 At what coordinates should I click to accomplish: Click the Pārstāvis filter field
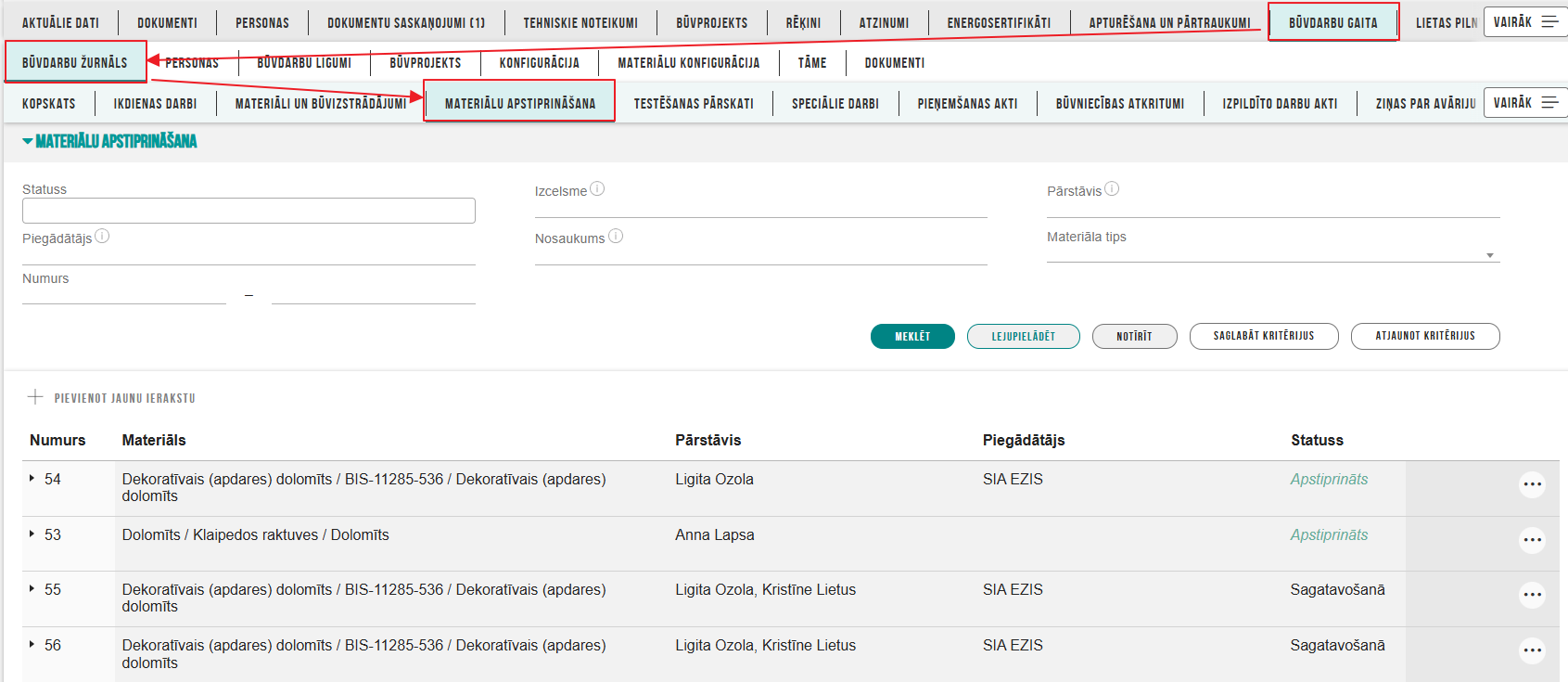pyautogui.click(x=1273, y=208)
